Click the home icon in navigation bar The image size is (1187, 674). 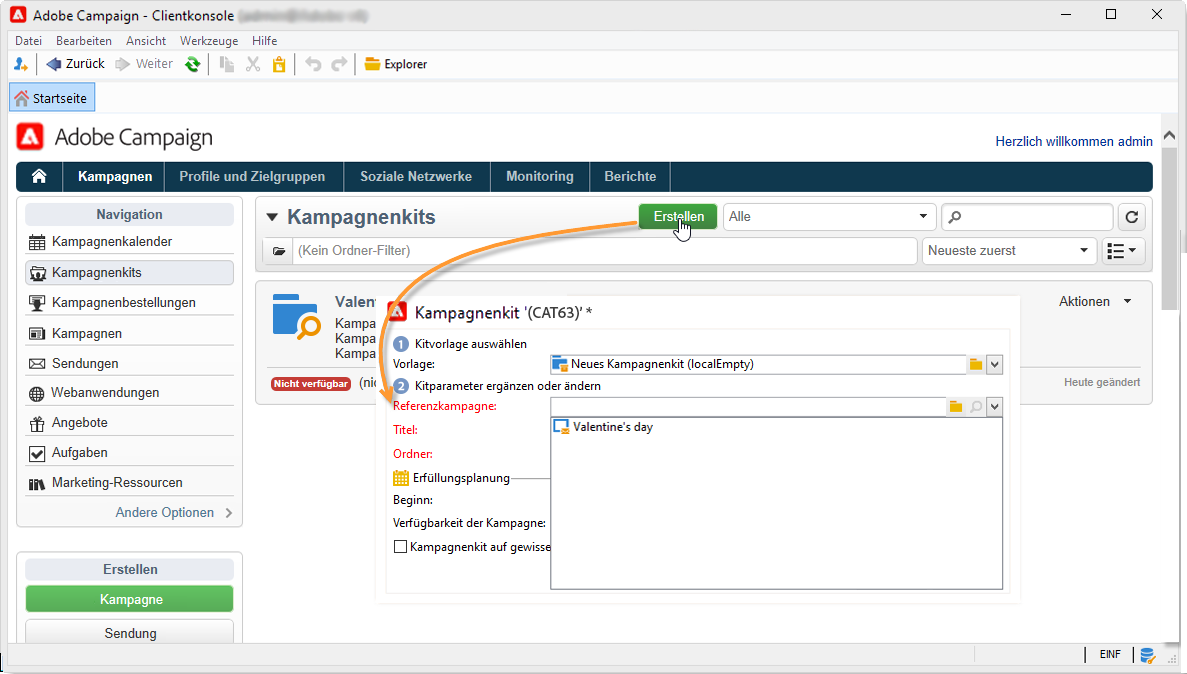pyautogui.click(x=39, y=176)
